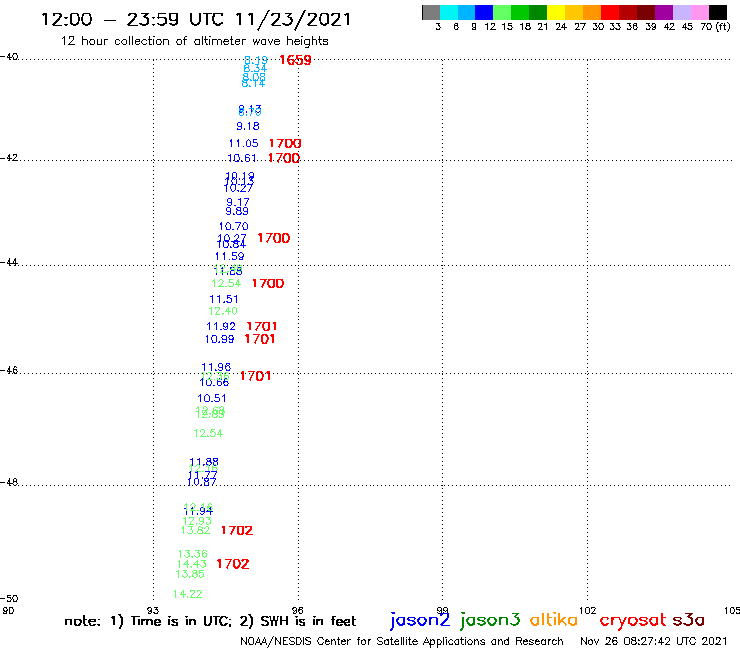Click the -44 latitude axis label
Screen dimensions: 740x650
[x=9, y=262]
